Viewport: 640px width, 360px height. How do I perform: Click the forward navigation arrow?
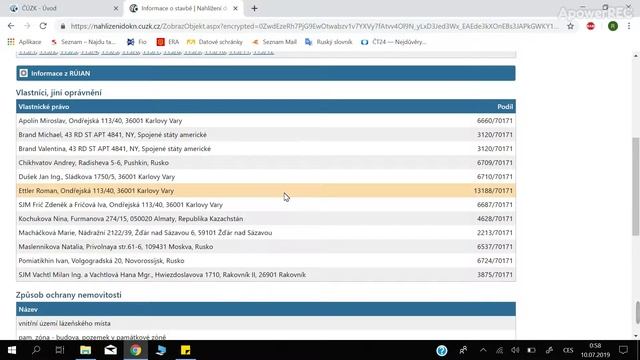click(27, 26)
